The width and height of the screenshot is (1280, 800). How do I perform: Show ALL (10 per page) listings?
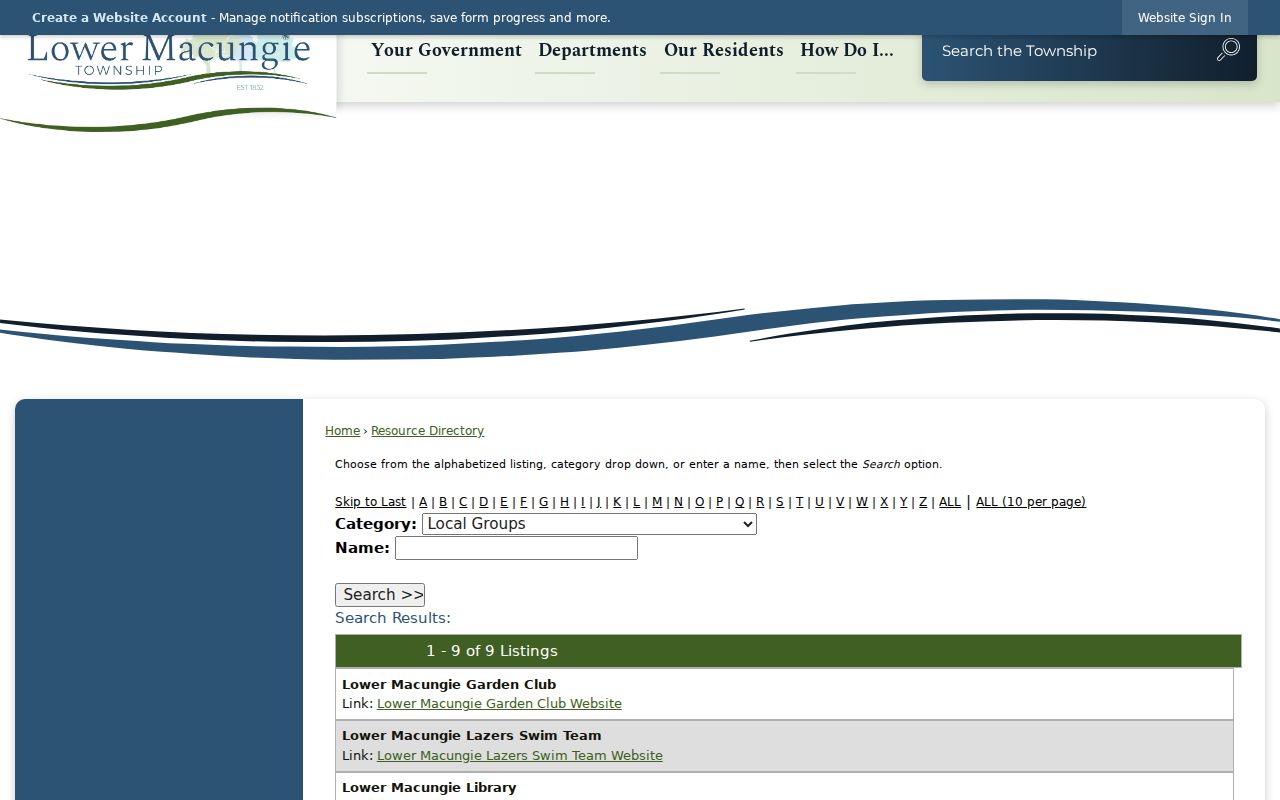1031,502
